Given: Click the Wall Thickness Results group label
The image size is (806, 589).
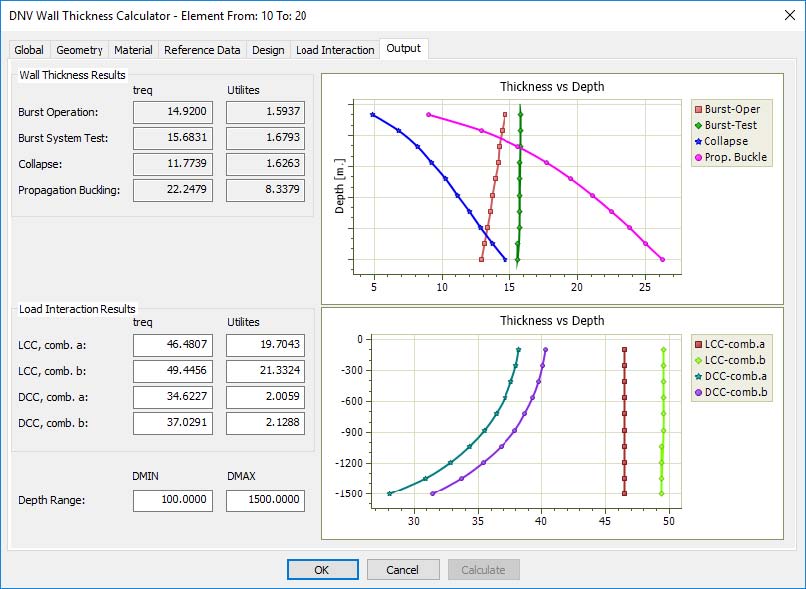Looking at the screenshot, I should point(72,75).
